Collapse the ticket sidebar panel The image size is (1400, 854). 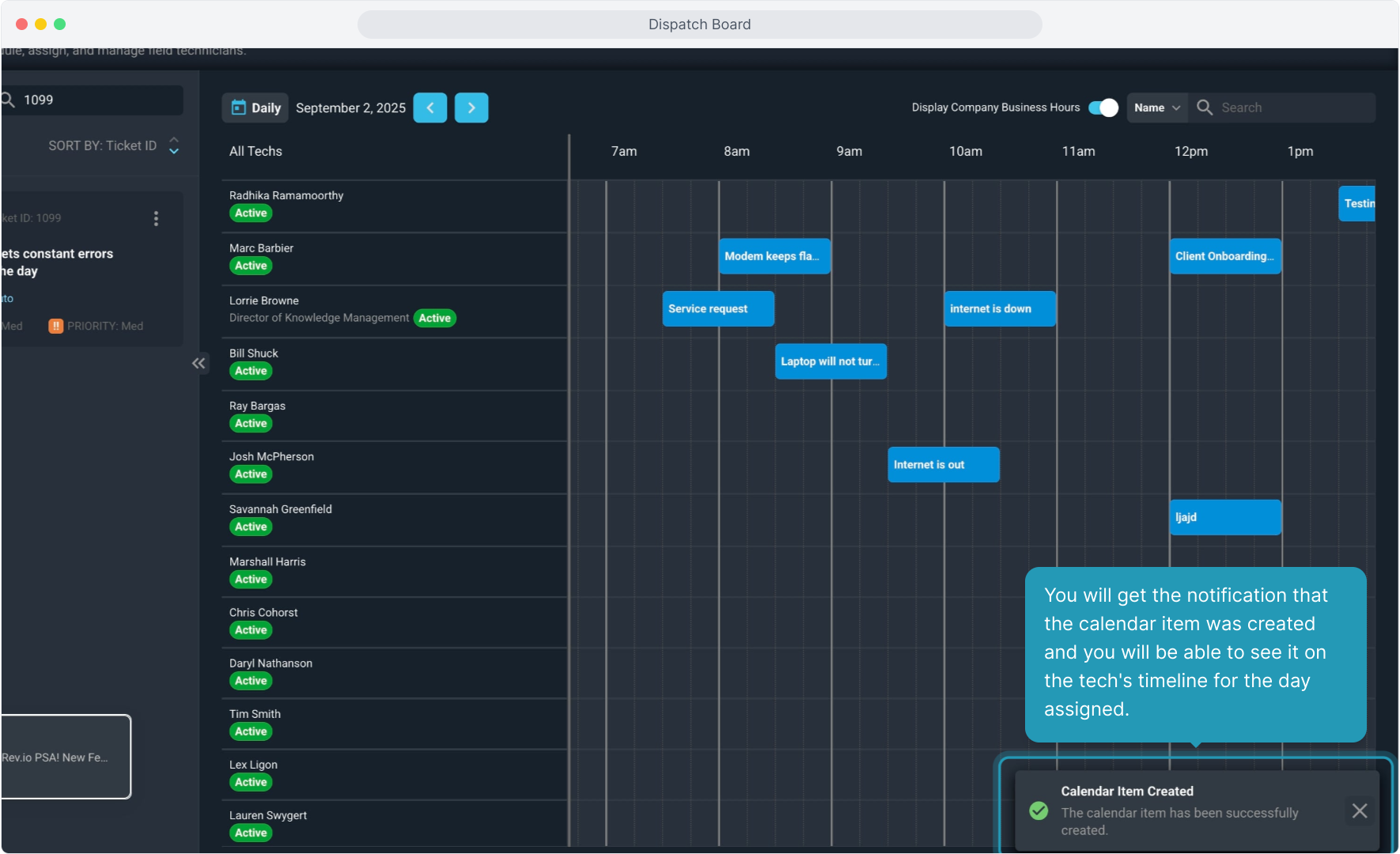click(x=199, y=363)
